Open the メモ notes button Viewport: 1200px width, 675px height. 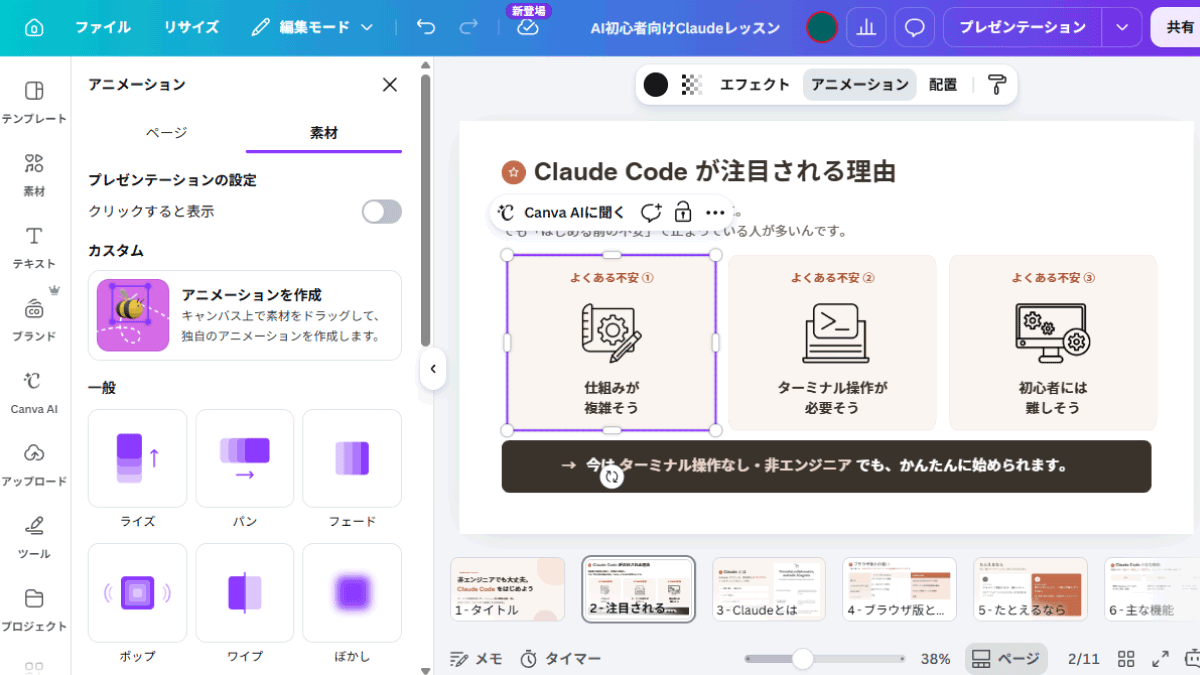pyautogui.click(x=476, y=659)
